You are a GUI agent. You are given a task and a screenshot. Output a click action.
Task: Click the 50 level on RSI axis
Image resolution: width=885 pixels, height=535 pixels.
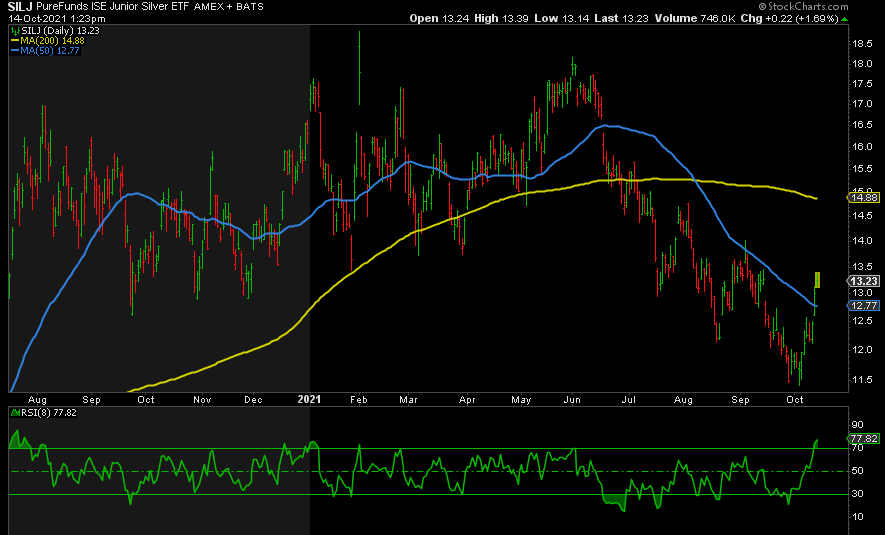coord(857,471)
